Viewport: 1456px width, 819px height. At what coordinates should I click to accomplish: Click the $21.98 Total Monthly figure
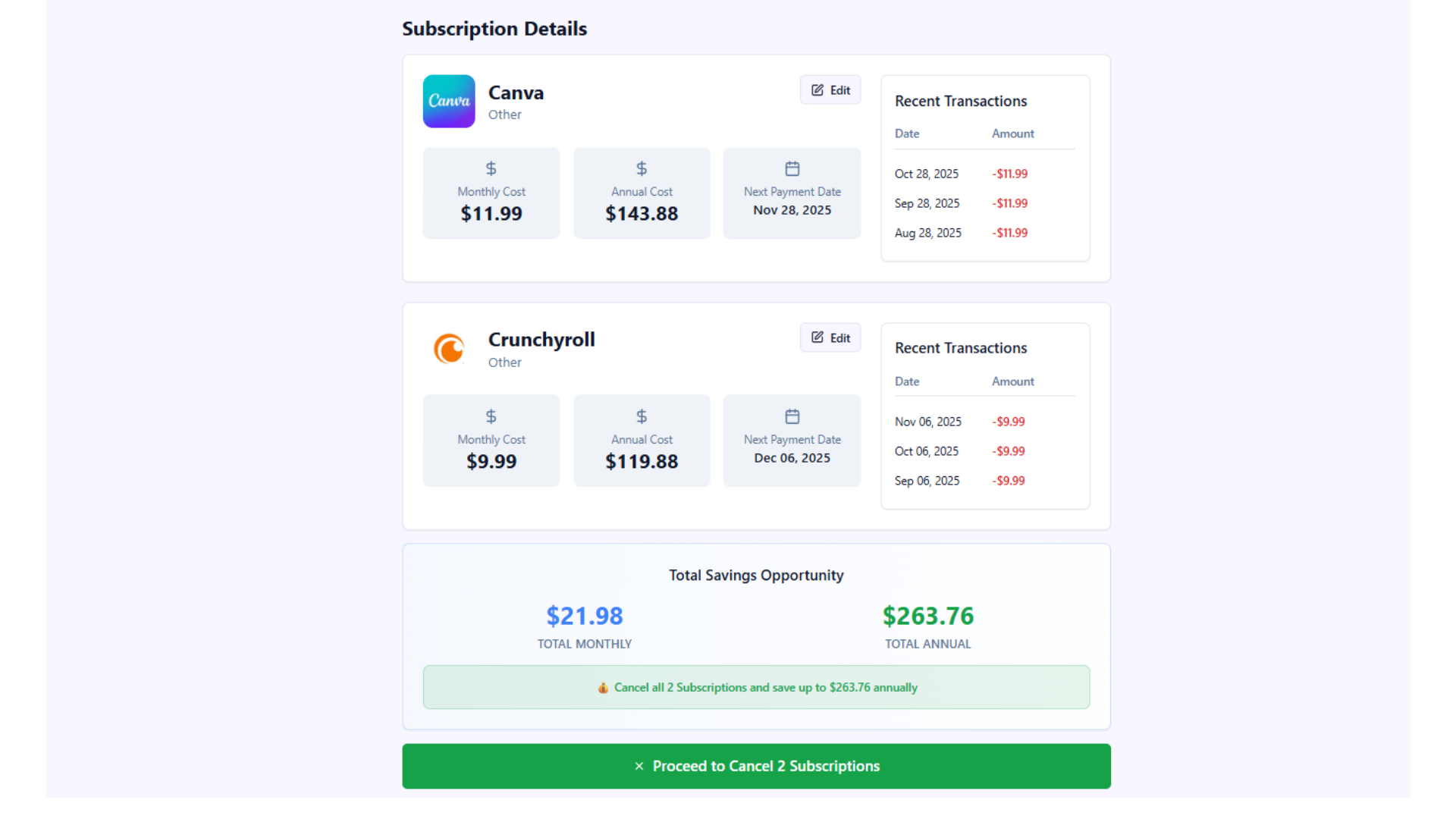[x=584, y=616]
